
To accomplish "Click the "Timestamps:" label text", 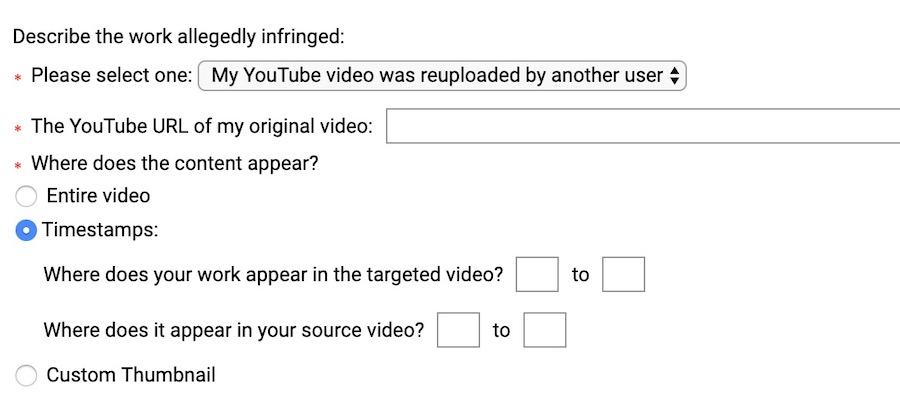I will click(x=100, y=230).
